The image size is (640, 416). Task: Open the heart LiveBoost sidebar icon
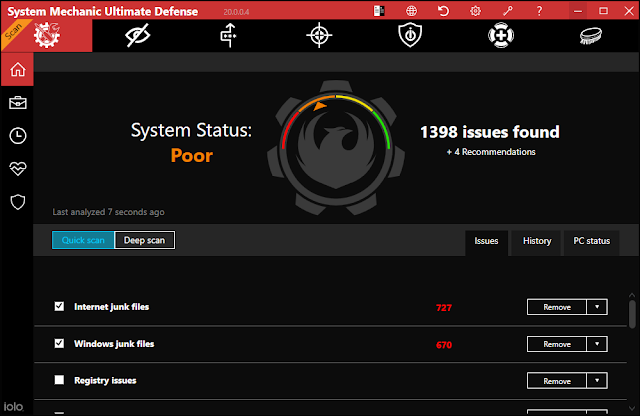click(18, 169)
